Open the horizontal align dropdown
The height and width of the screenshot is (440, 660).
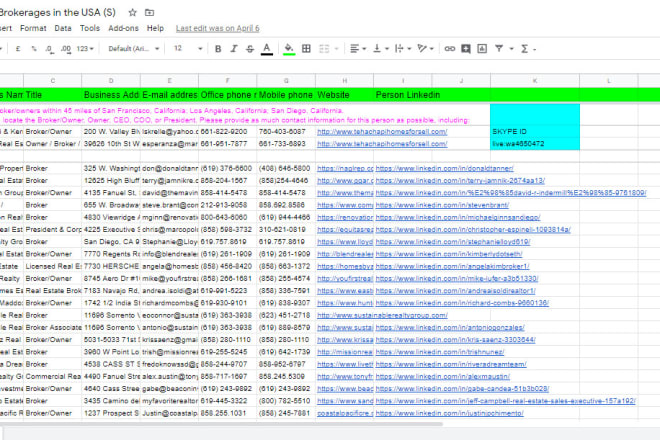[x=358, y=49]
